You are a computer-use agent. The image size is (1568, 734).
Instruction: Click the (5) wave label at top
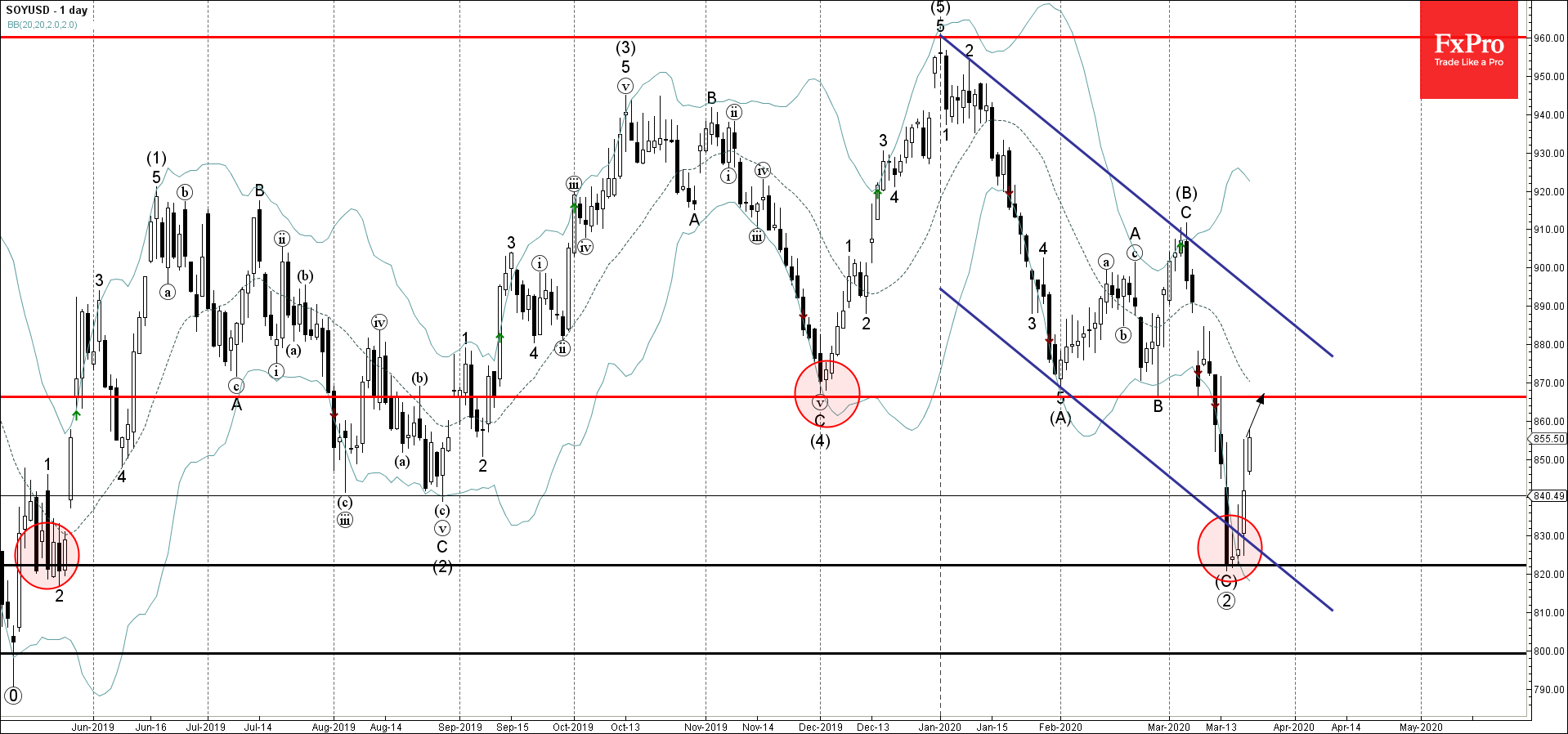pyautogui.click(x=940, y=8)
